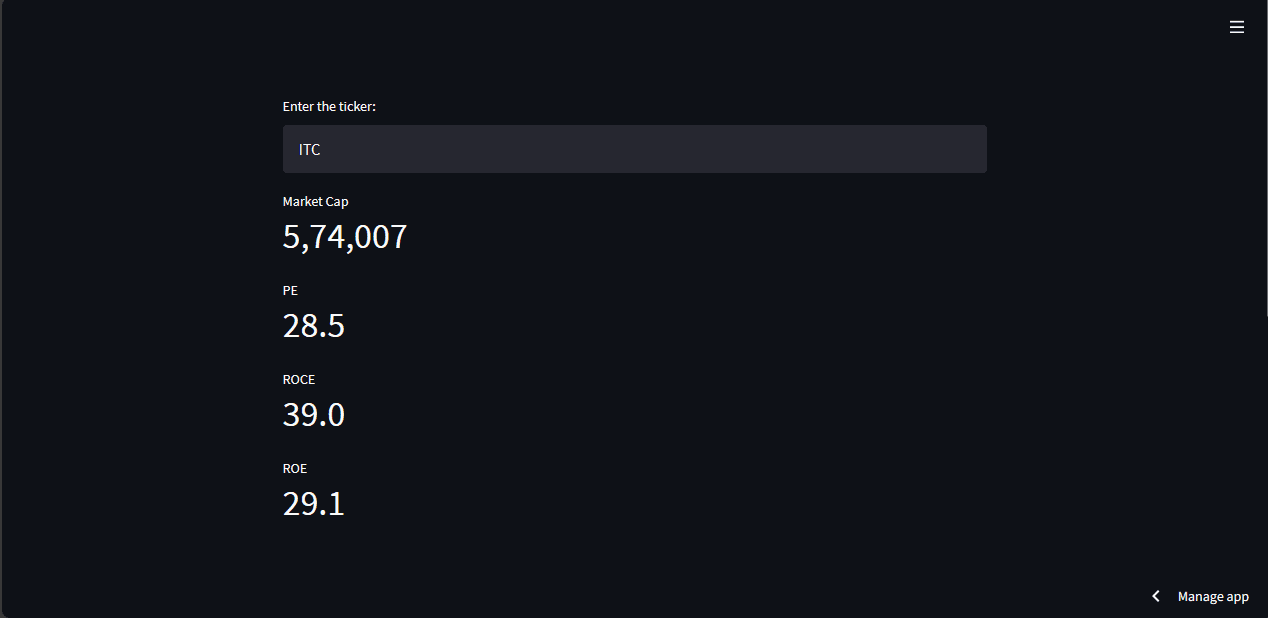Click the 'Enter the ticker:' label
This screenshot has height=618, width=1268.
click(329, 106)
